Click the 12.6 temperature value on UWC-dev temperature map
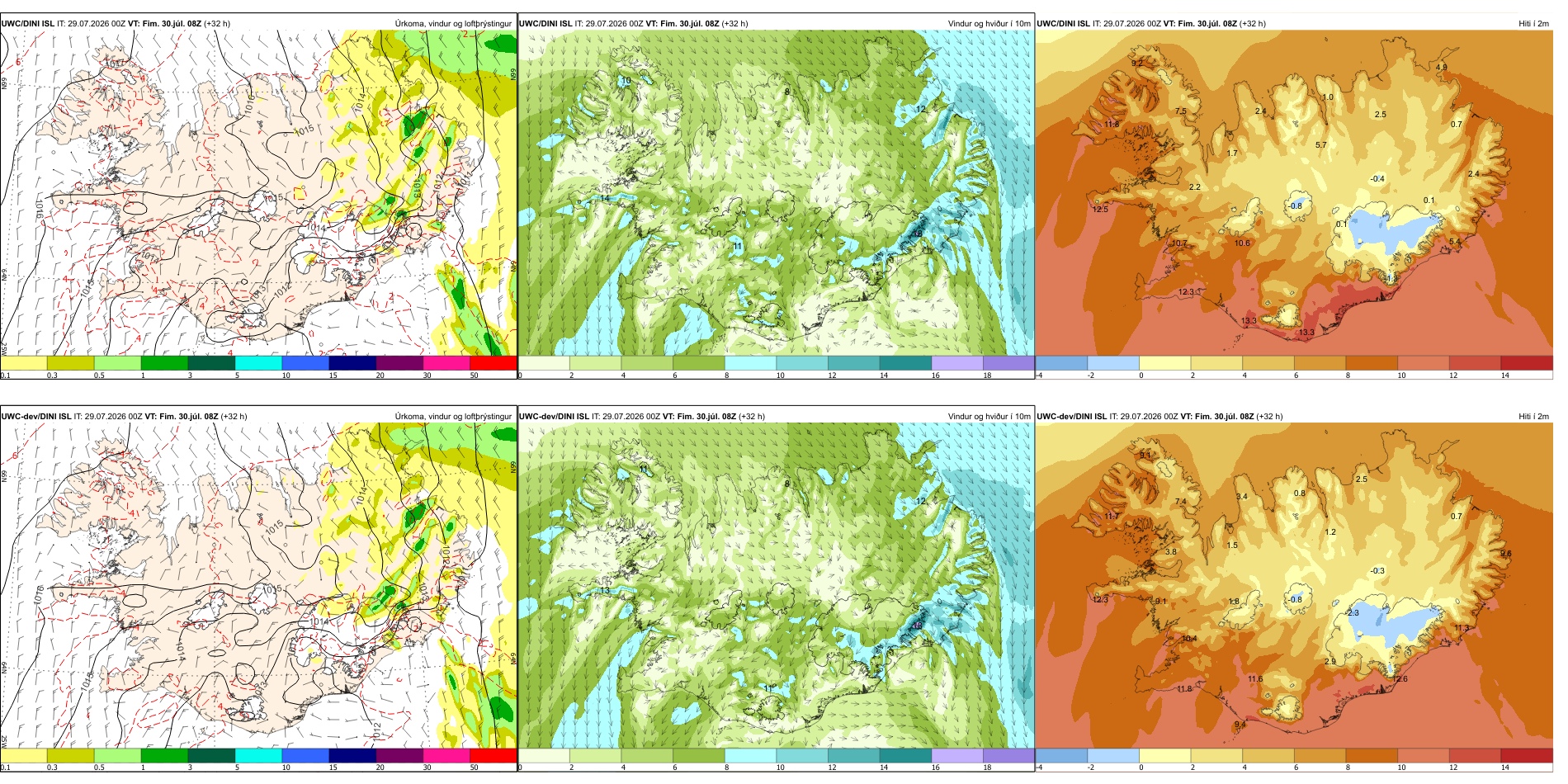 tap(1400, 679)
